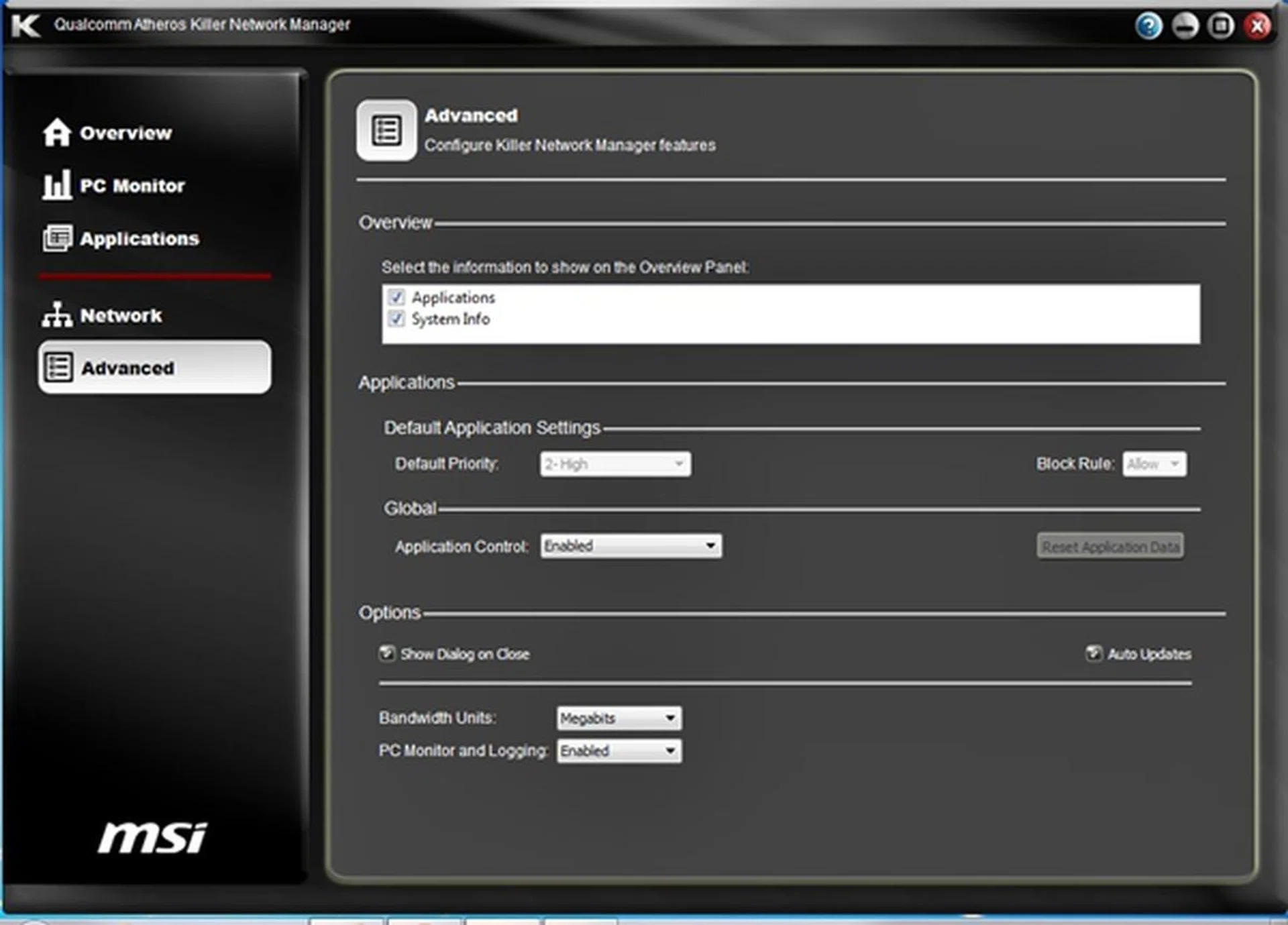
Task: Go to the Network section
Action: [x=121, y=315]
